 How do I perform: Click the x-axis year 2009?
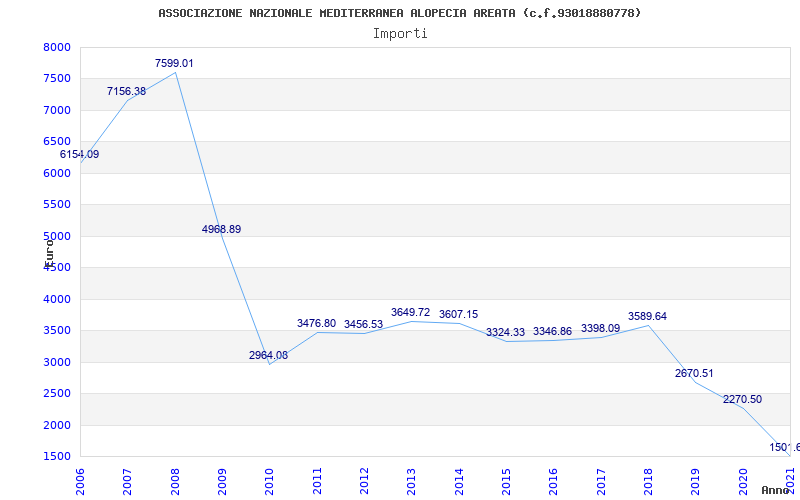point(222,482)
